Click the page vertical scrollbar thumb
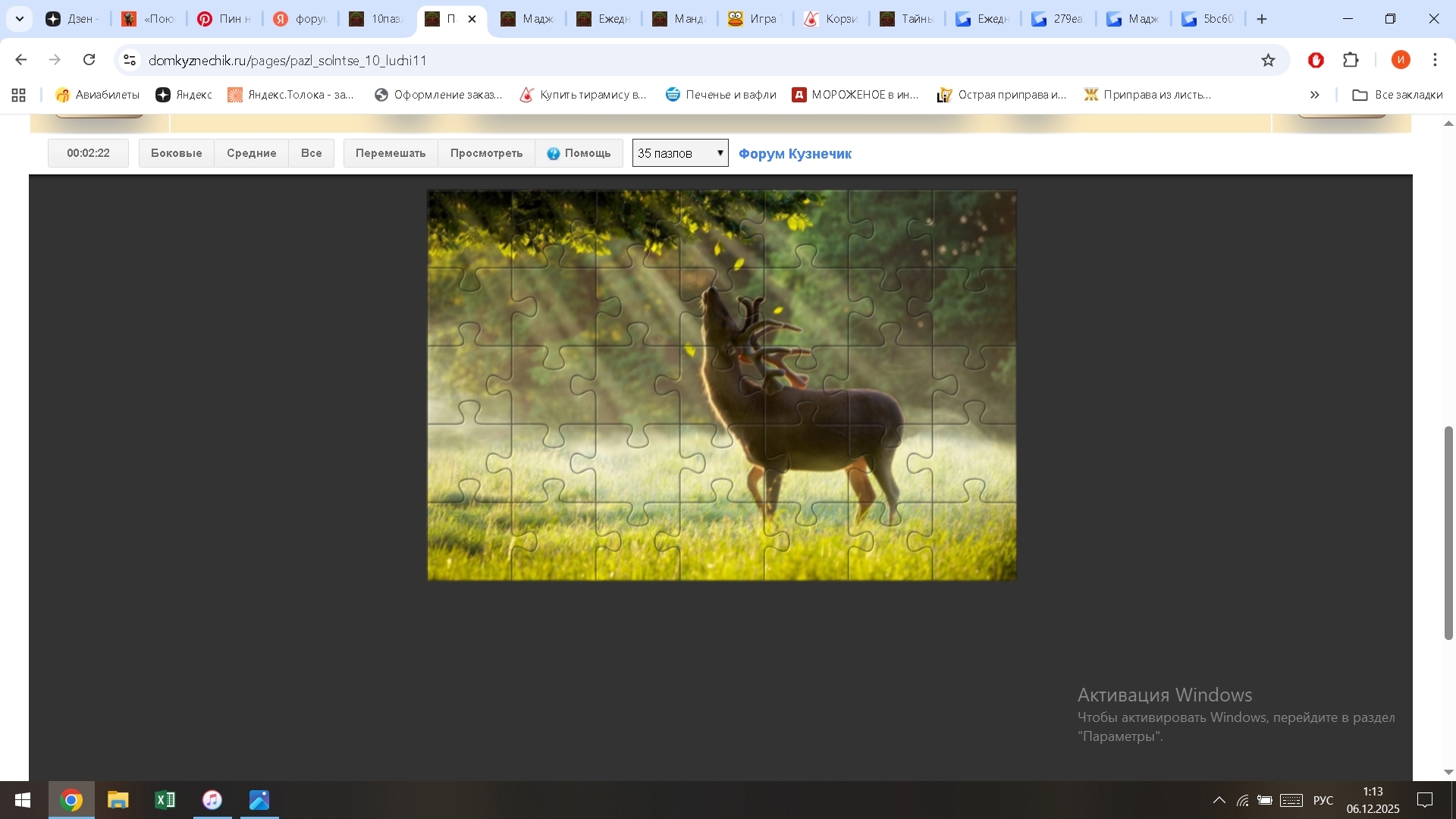Viewport: 1456px width, 819px height. pos(1448,531)
